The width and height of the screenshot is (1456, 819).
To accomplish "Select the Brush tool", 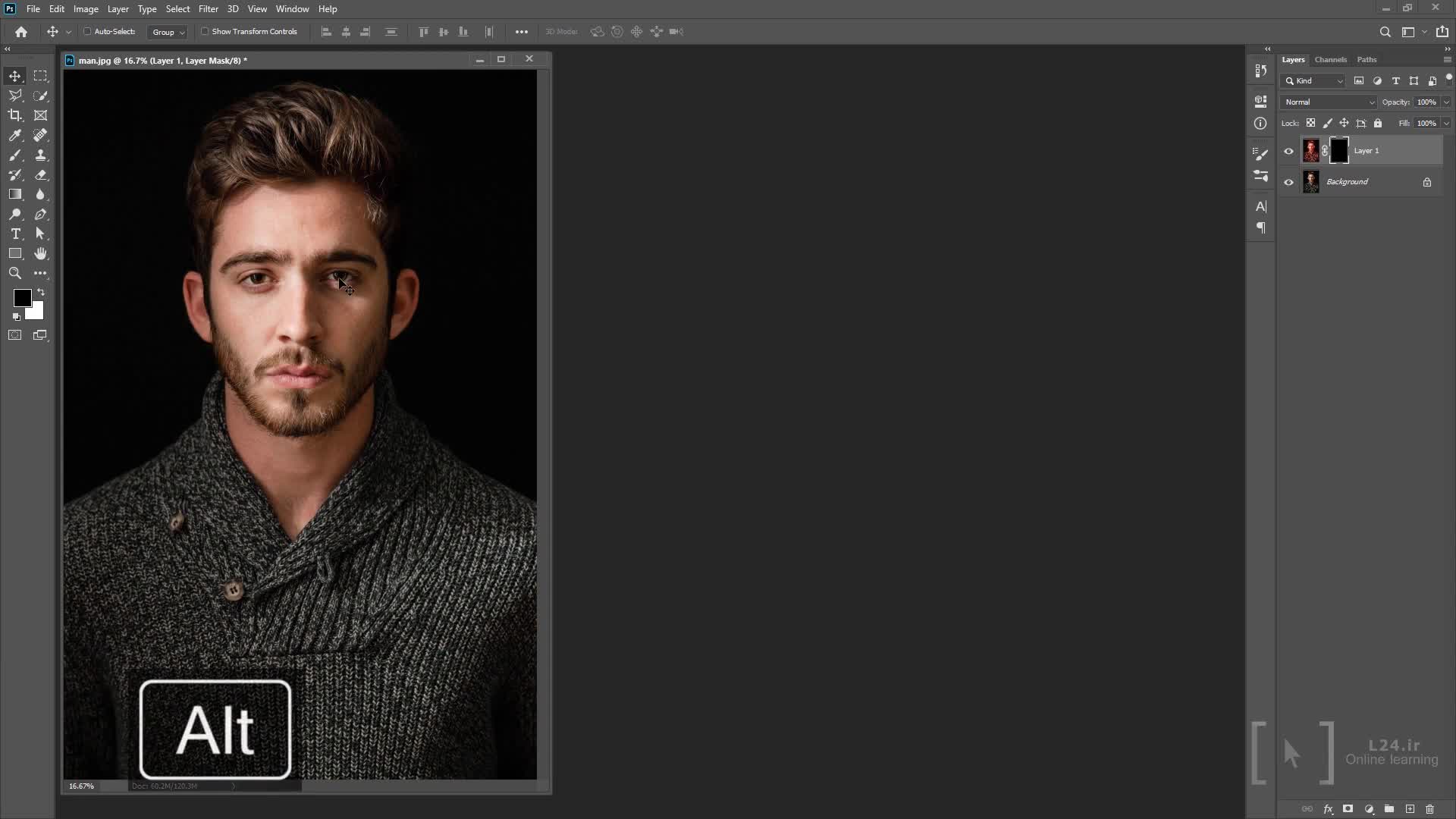I will pyautogui.click(x=15, y=155).
